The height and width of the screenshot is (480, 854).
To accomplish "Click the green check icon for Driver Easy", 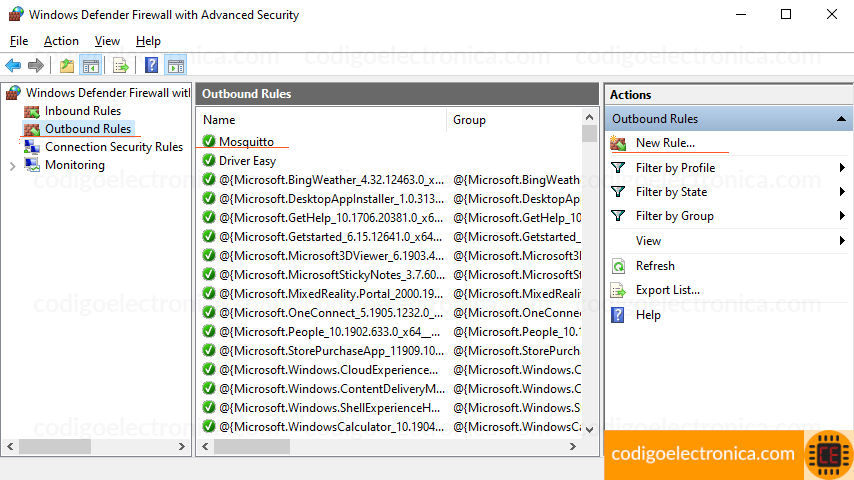I will [209, 160].
